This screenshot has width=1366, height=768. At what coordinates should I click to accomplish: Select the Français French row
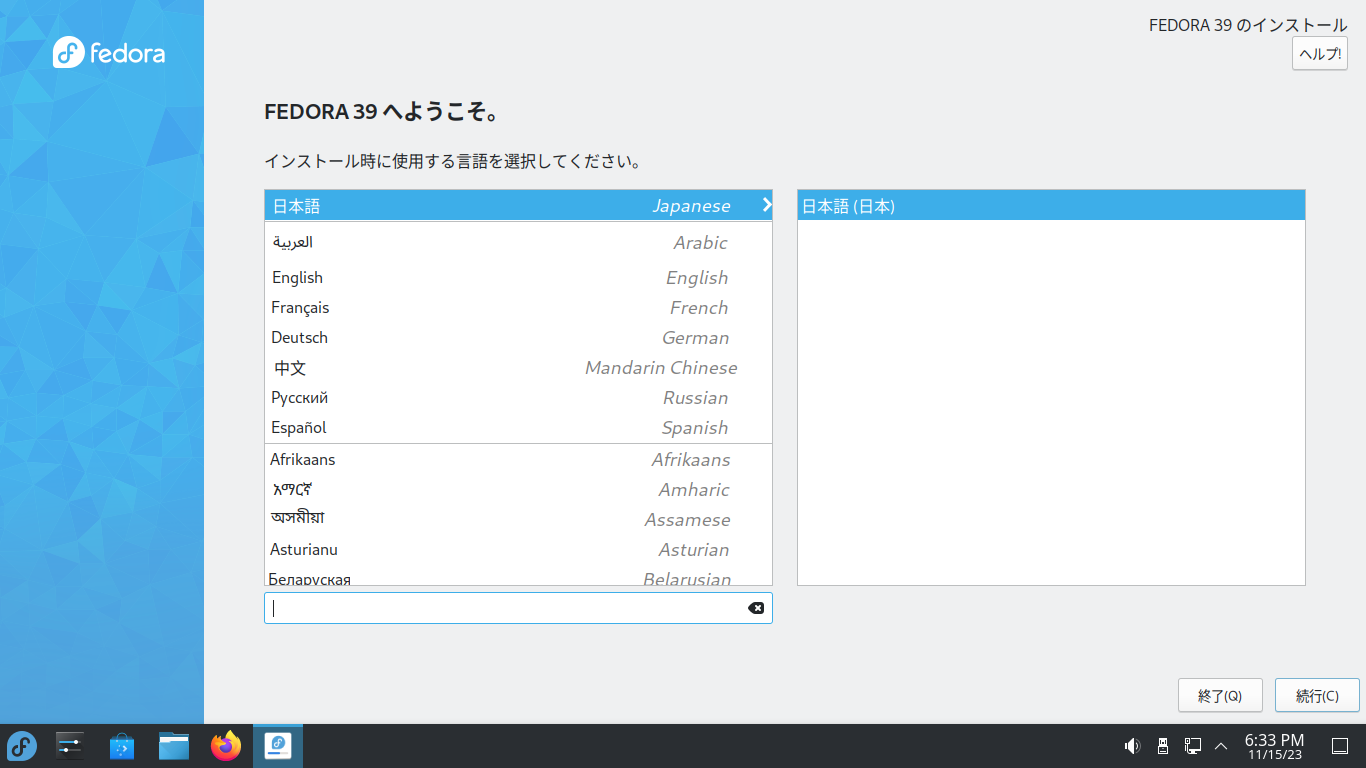pyautogui.click(x=518, y=308)
